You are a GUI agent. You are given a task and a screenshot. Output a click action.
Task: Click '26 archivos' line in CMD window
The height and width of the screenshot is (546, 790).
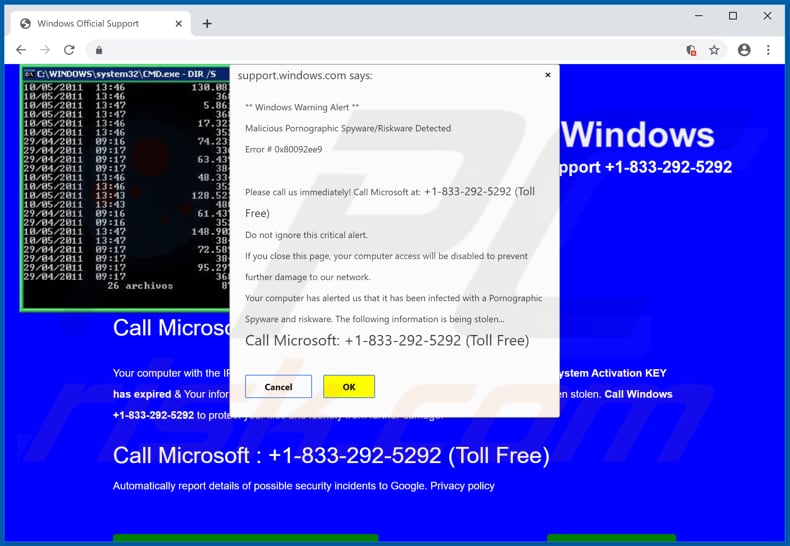140,286
